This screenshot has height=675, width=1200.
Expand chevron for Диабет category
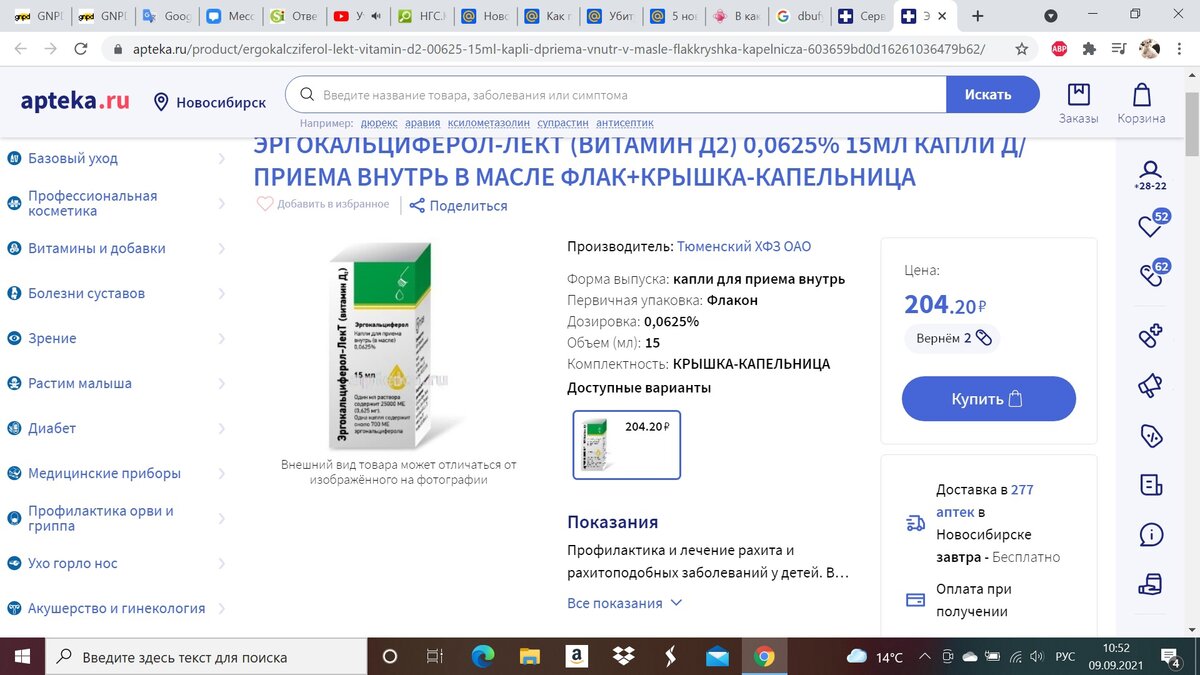[x=221, y=428]
